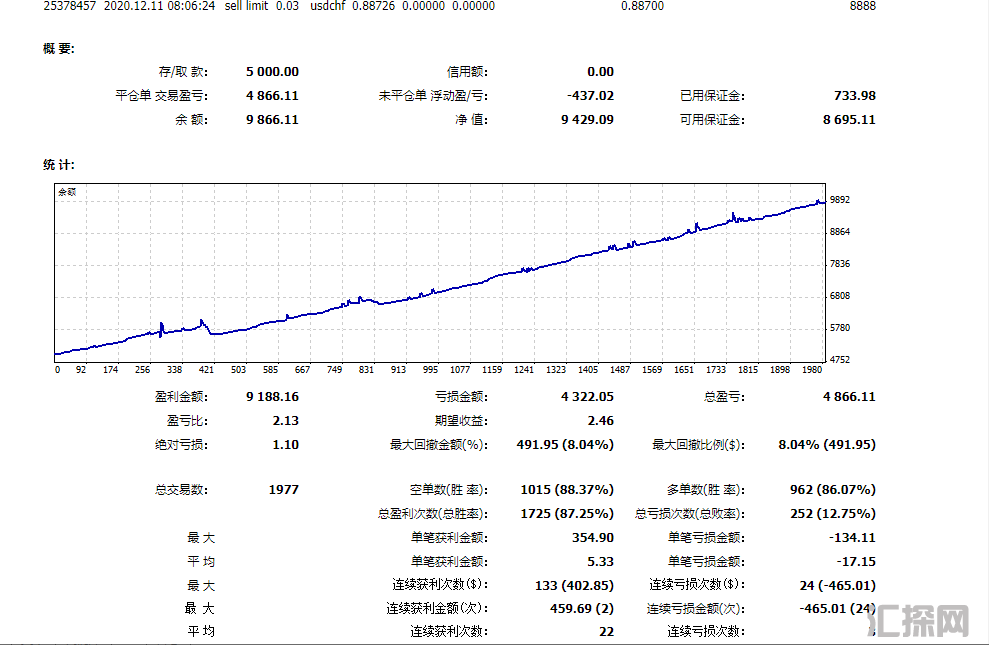Click the 余额 legend label inside chart
The height and width of the screenshot is (645, 989).
pyautogui.click(x=66, y=191)
